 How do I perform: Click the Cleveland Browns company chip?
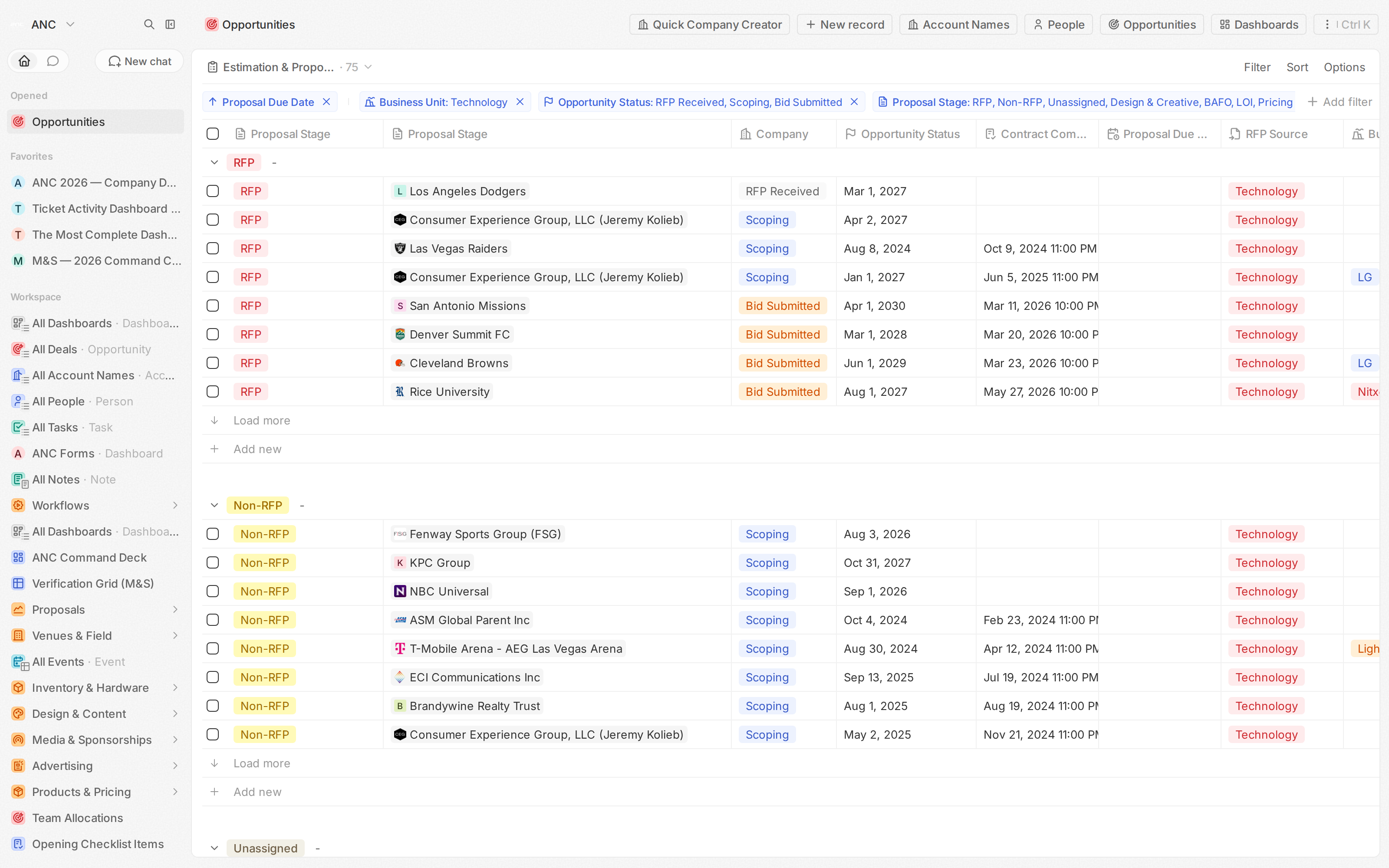pyautogui.click(x=451, y=363)
